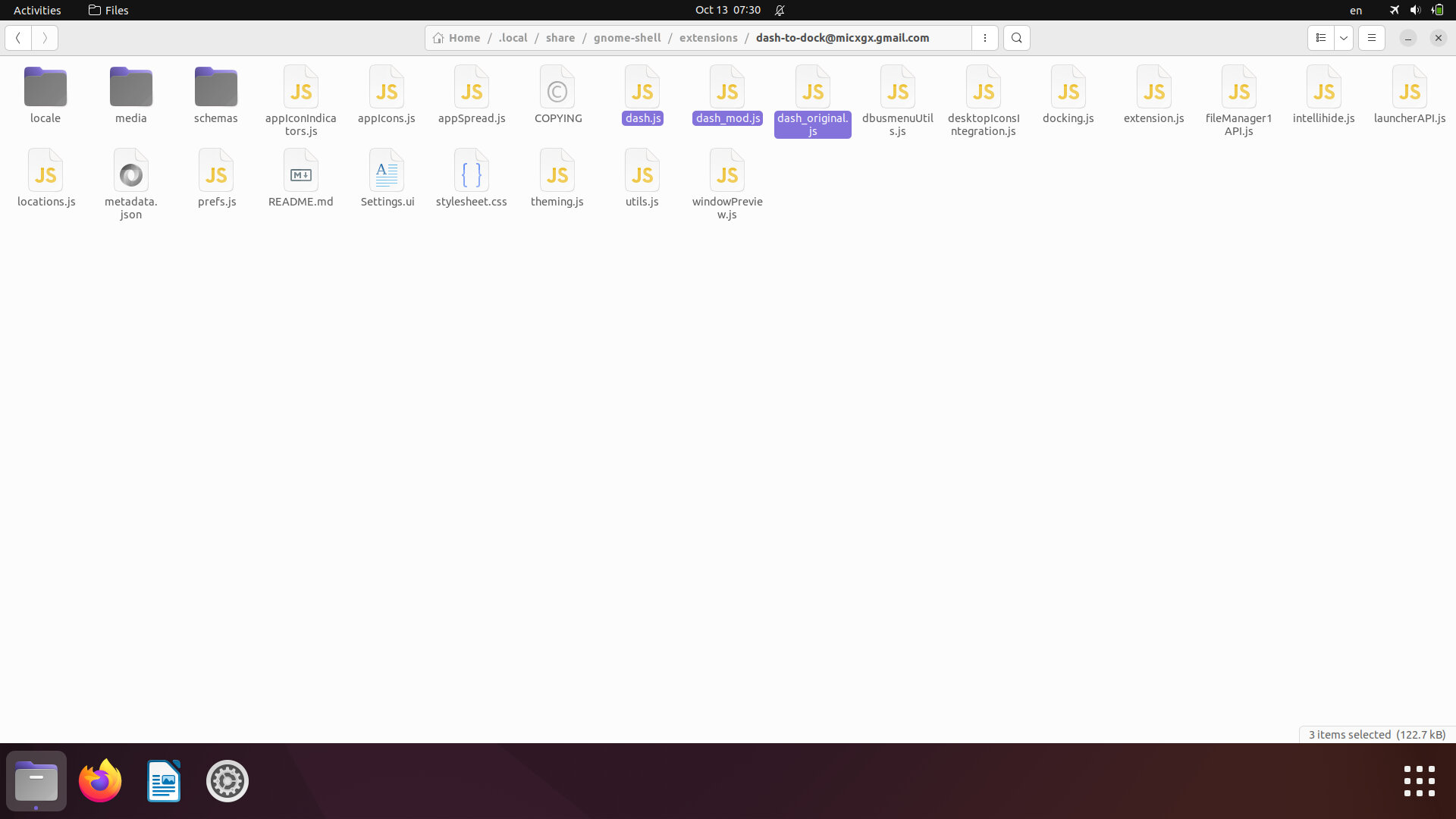Select the metadata.json file icon

[130, 173]
